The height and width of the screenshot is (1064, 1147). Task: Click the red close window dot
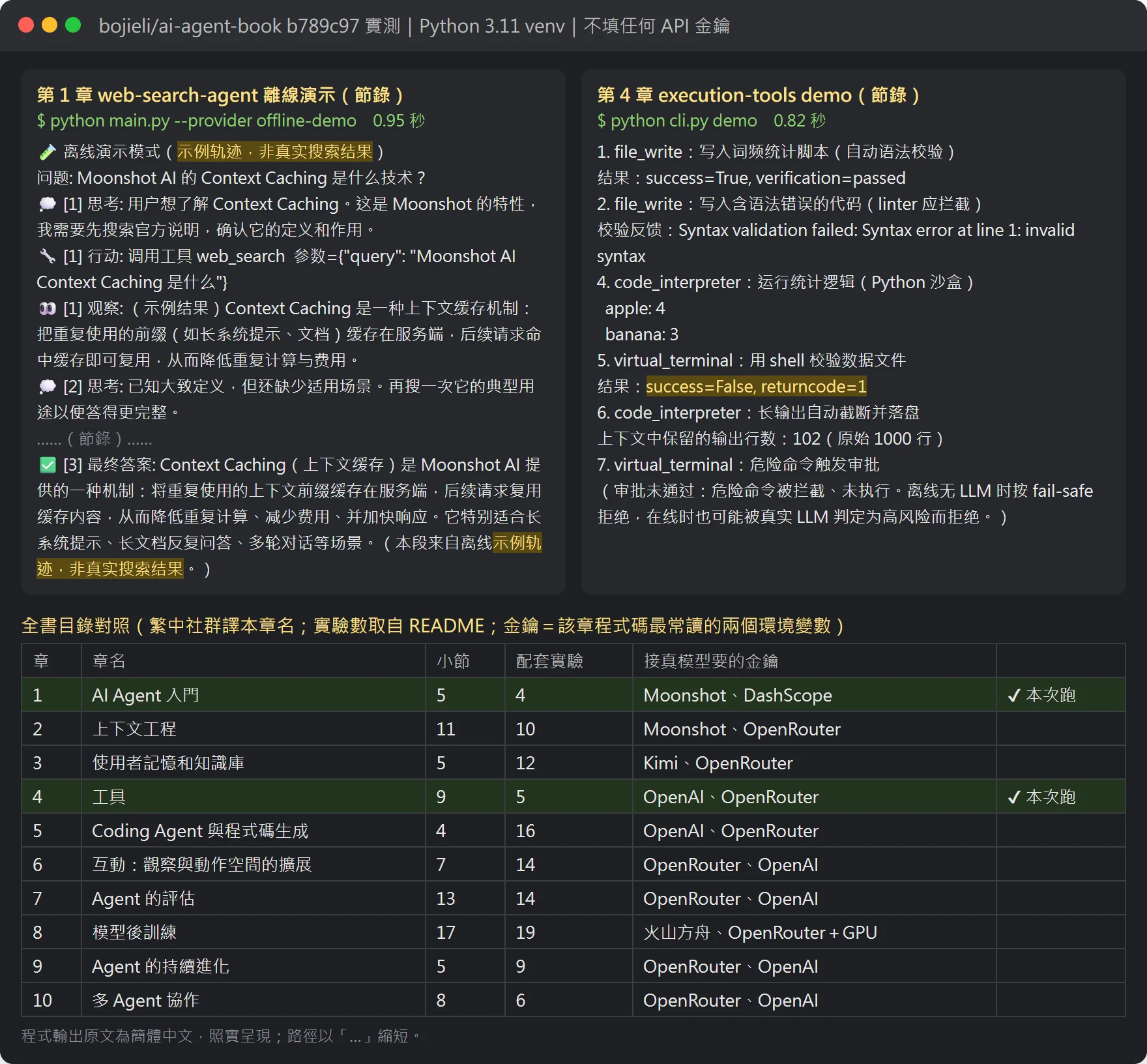click(26, 25)
